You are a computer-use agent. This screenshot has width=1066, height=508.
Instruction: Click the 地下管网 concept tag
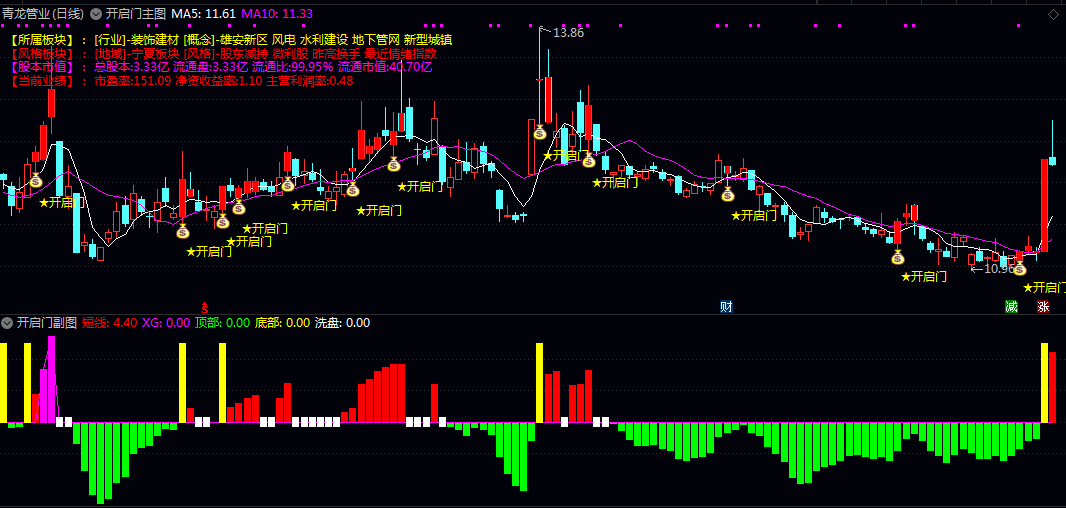376,40
